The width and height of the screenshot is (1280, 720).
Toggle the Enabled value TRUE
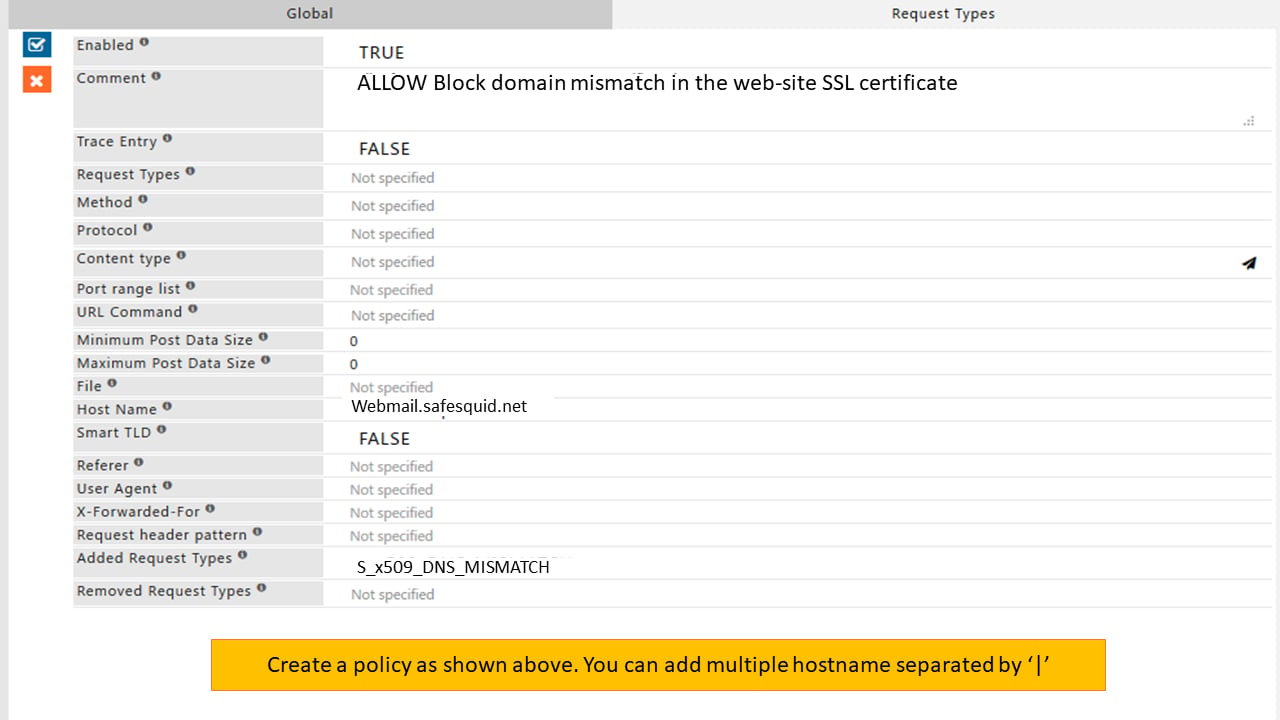[381, 53]
